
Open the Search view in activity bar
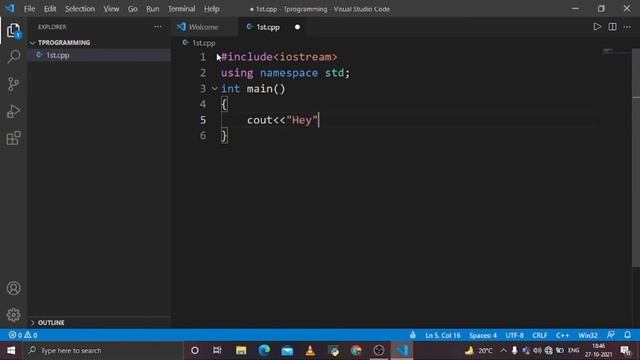click(13, 57)
